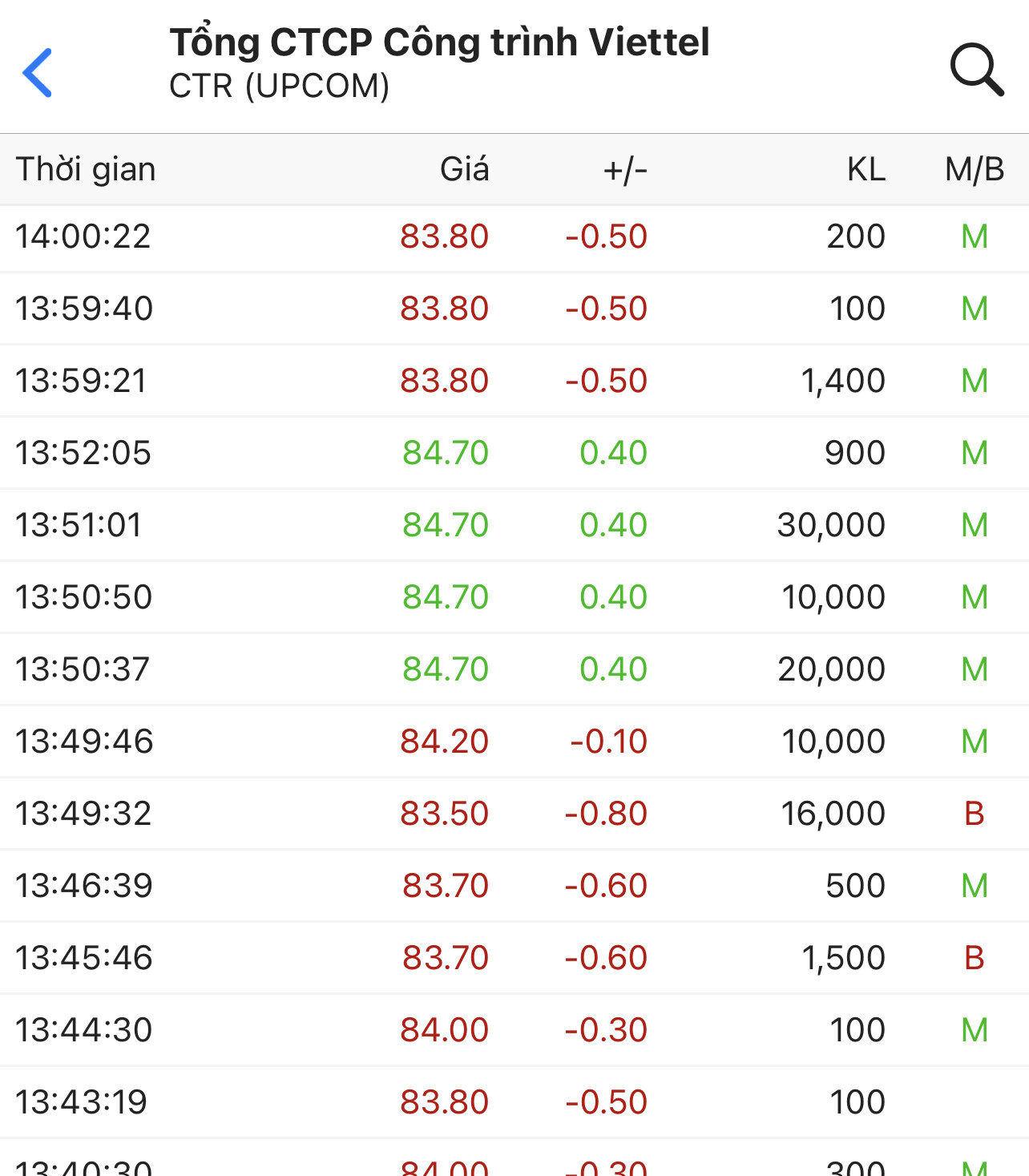Tap the +/- column header
Viewport: 1029px width, 1176px height.
(x=625, y=170)
